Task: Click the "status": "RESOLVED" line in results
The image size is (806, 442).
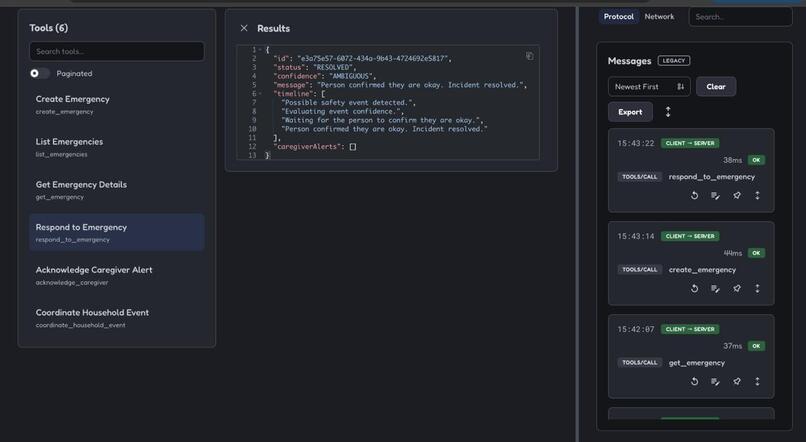Action: tap(315, 67)
